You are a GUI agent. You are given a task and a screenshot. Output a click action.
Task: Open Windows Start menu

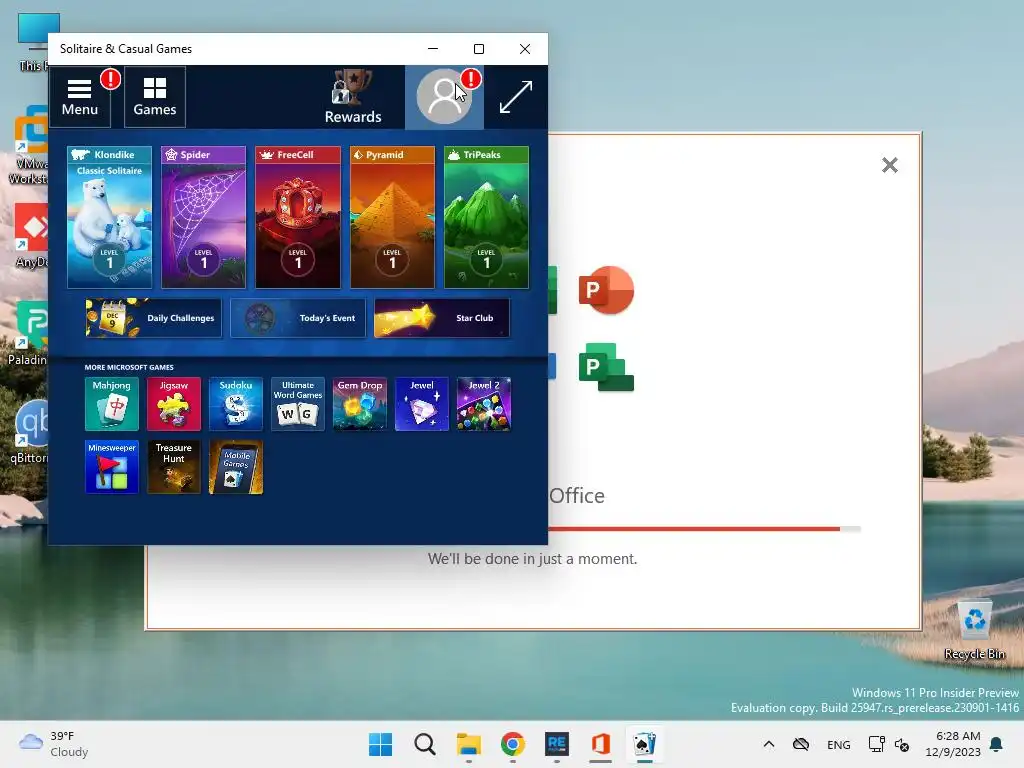pyautogui.click(x=381, y=744)
